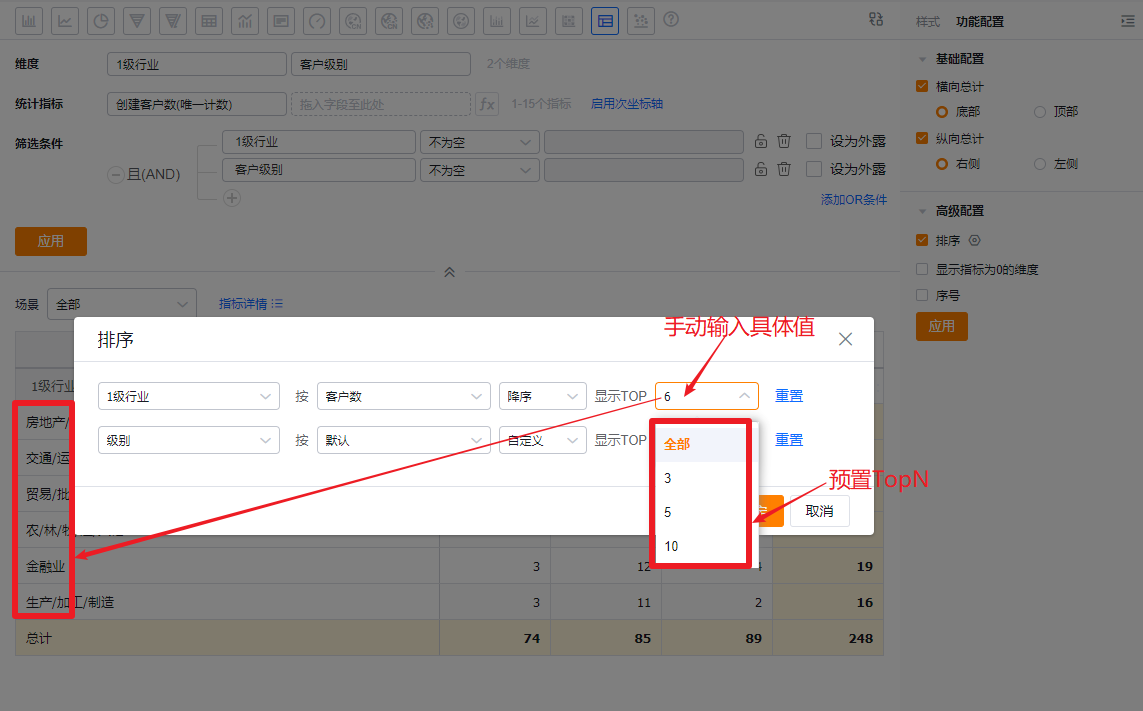The image size is (1143, 711).
Task: Choose 5 in the TOP dropdown list
Action: click(x=701, y=512)
